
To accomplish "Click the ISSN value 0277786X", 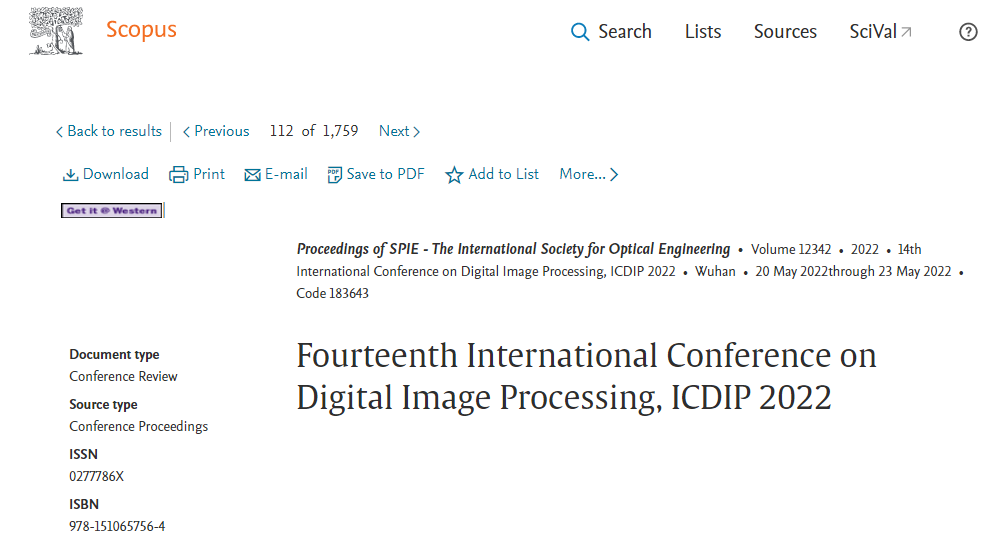I will pyautogui.click(x=96, y=476).
